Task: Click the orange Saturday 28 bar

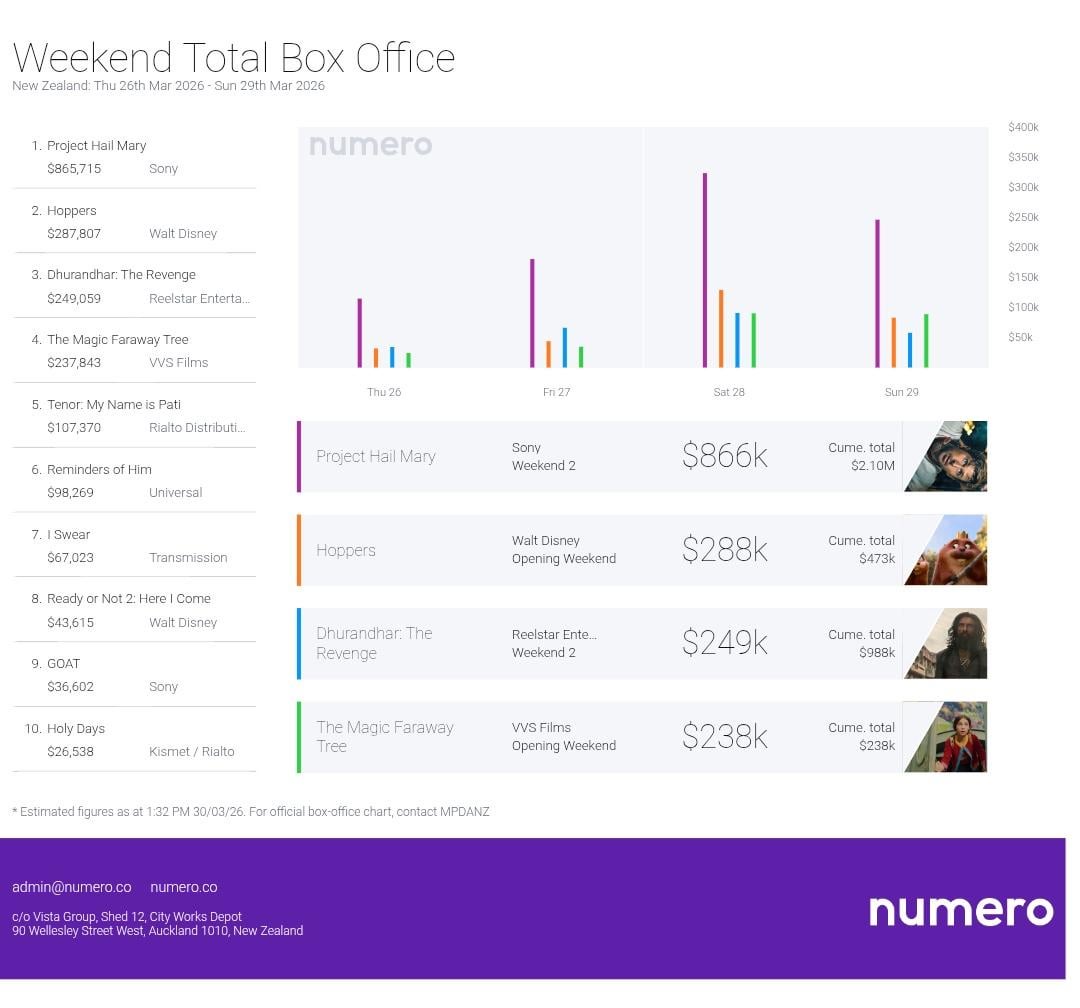Action: tap(721, 328)
